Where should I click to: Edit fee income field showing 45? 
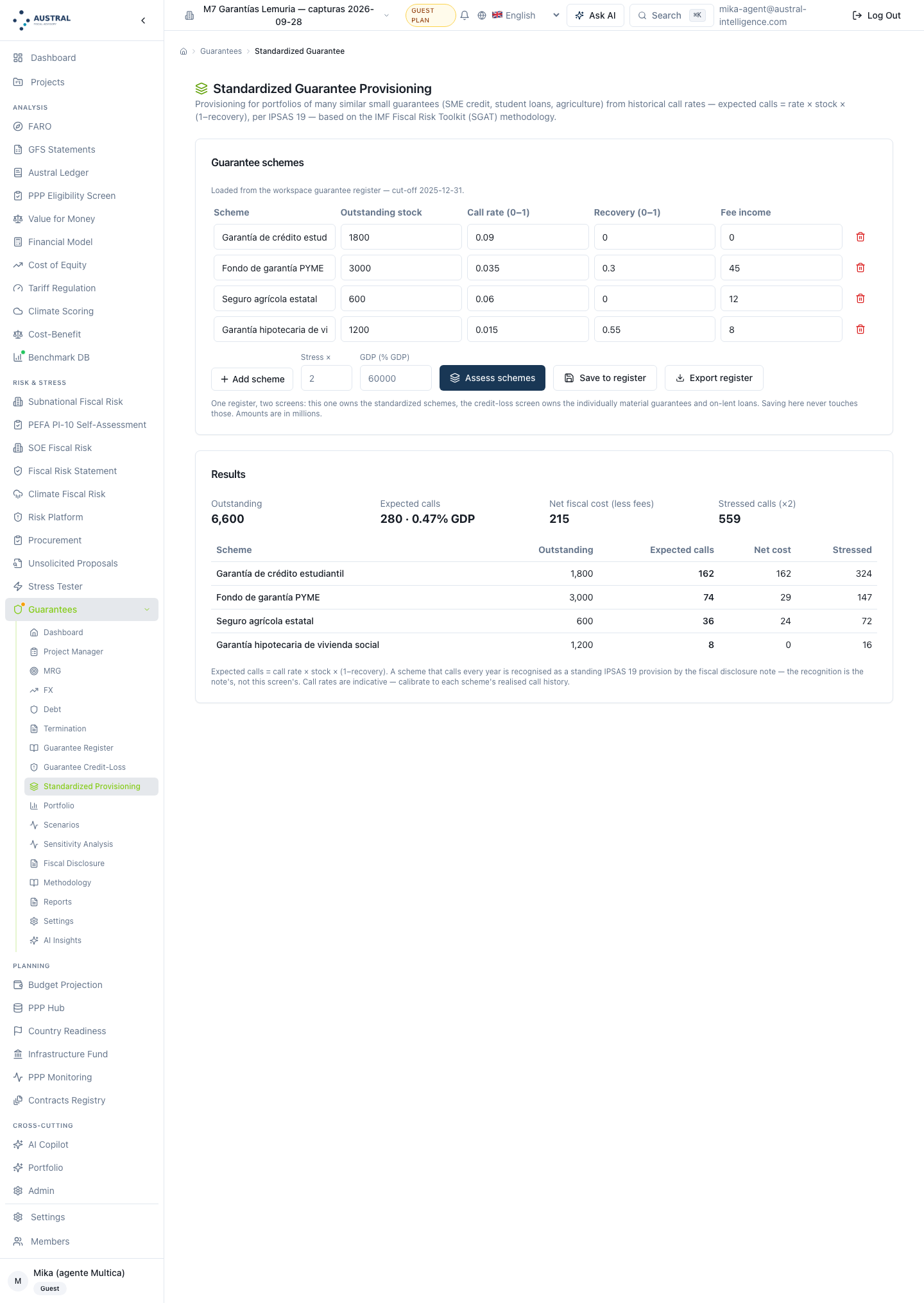pyautogui.click(x=782, y=268)
